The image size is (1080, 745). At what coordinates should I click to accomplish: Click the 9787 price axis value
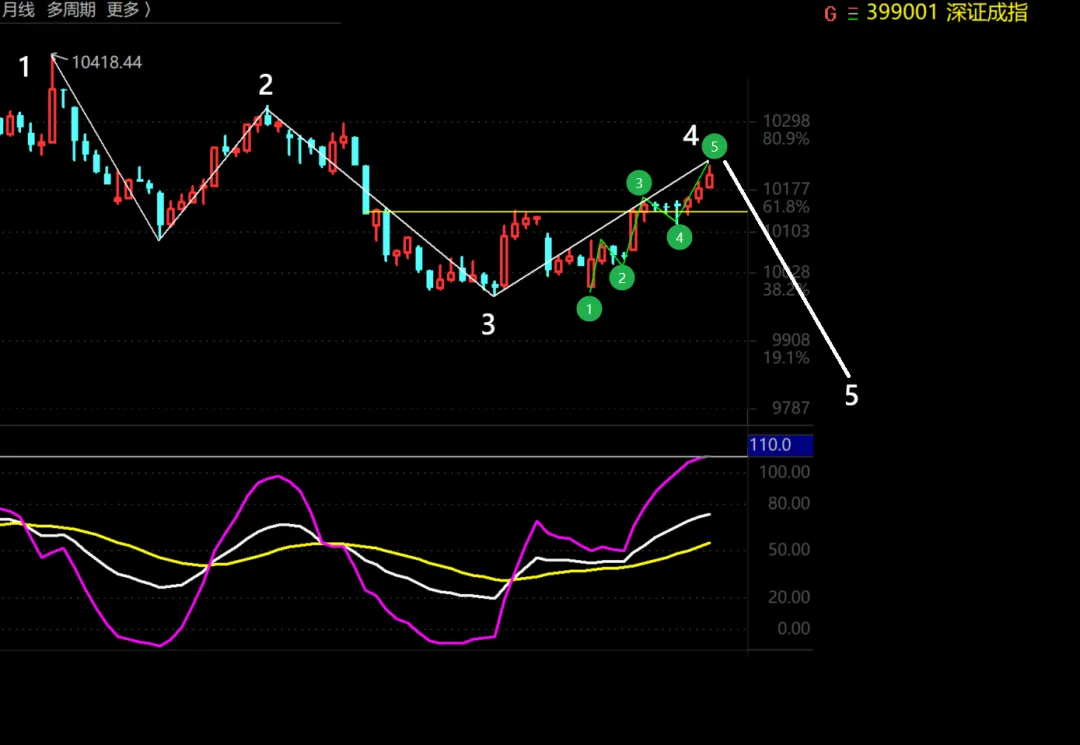coord(791,408)
